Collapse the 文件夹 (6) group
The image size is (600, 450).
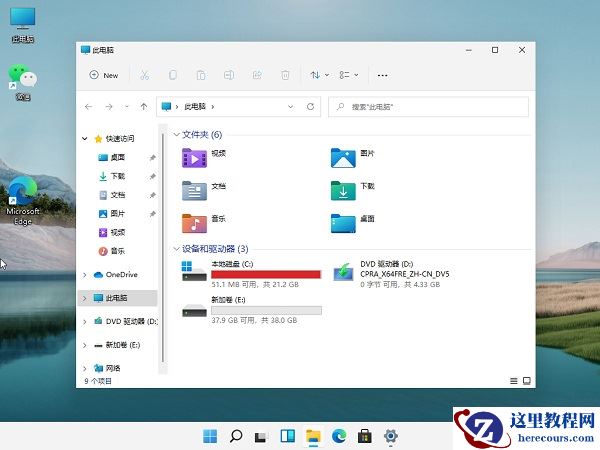click(176, 135)
